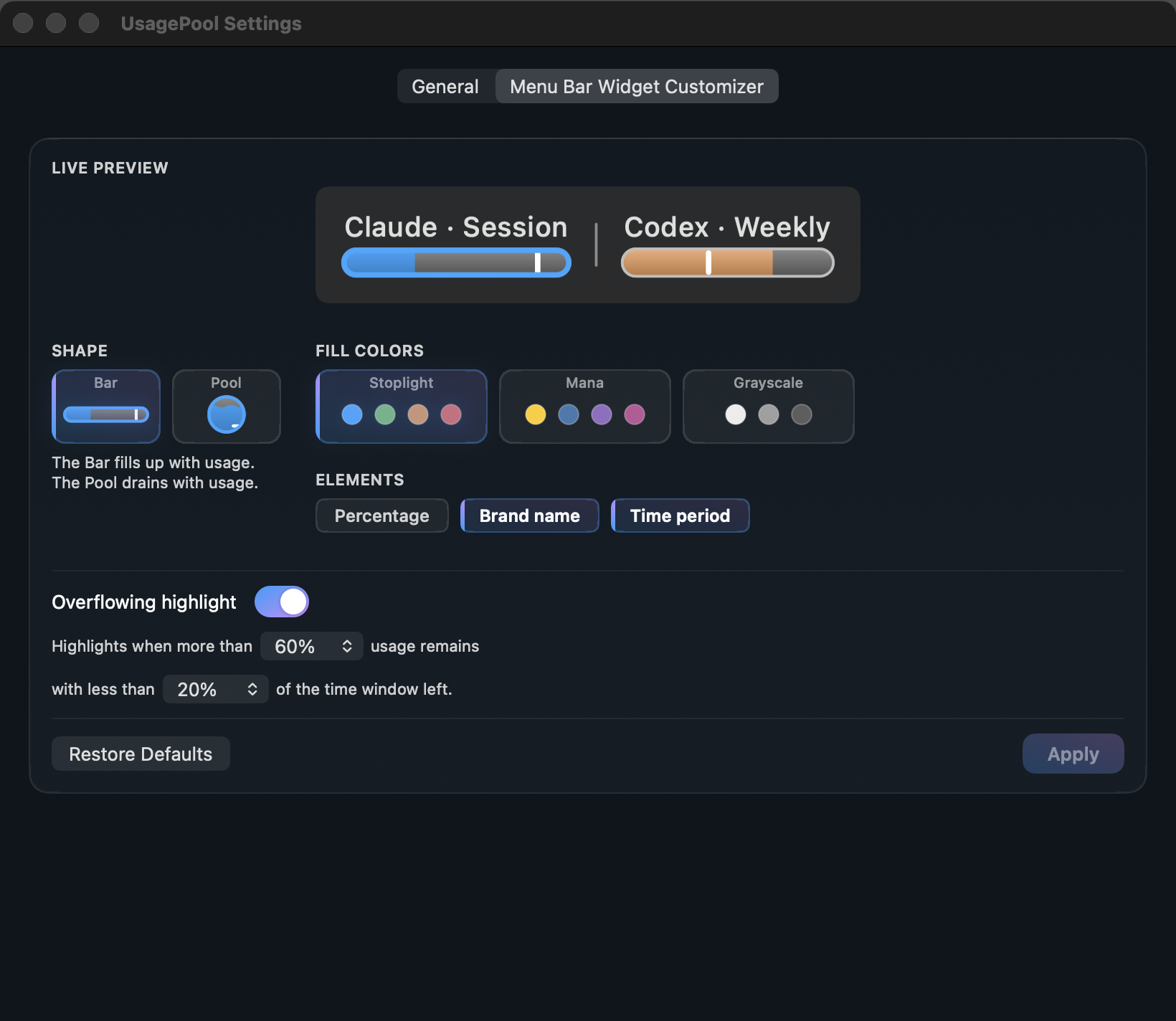The height and width of the screenshot is (1021, 1176).
Task: Toggle the Percentage element
Action: pyautogui.click(x=382, y=516)
